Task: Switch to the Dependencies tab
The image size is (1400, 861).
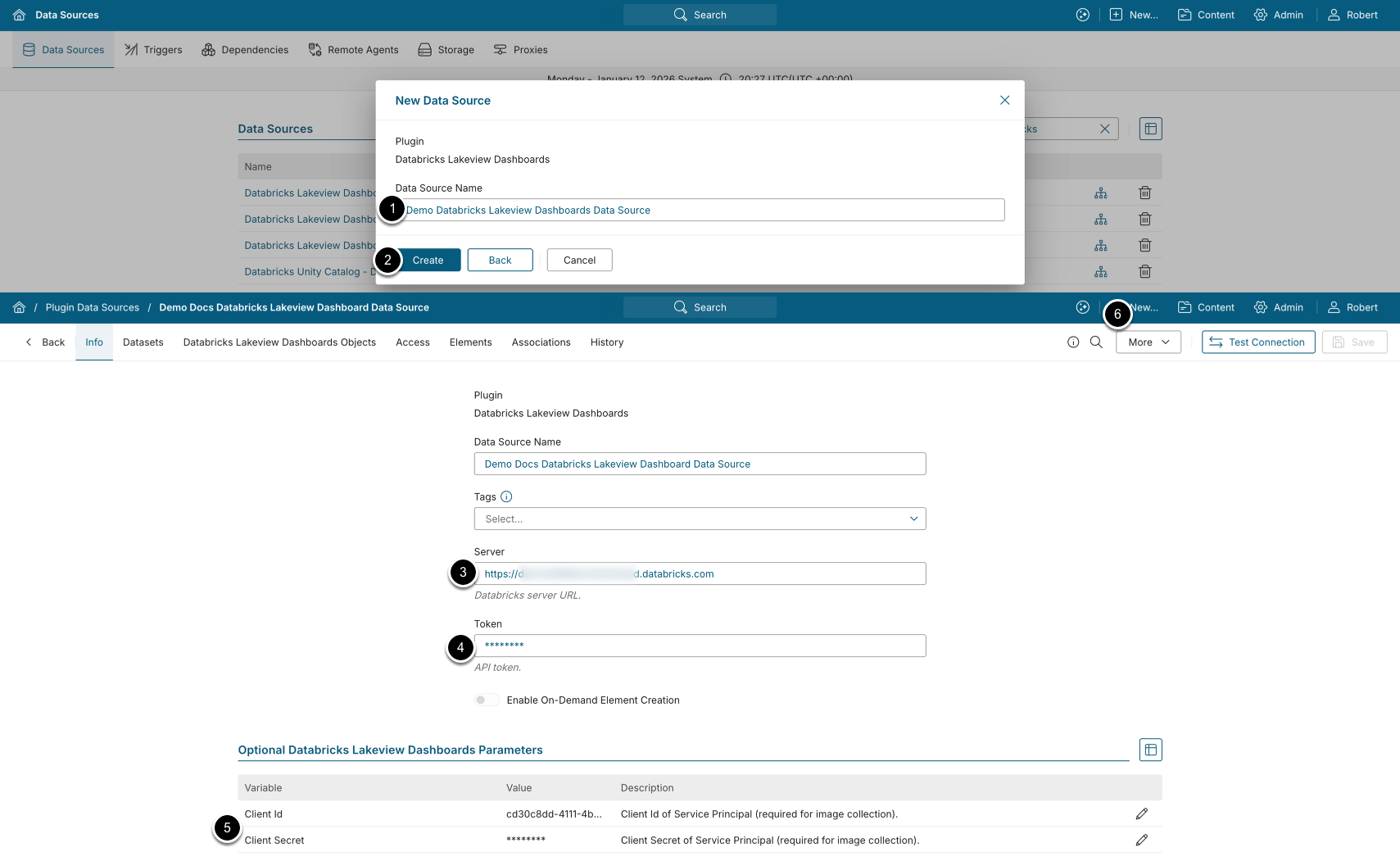Action: [245, 50]
